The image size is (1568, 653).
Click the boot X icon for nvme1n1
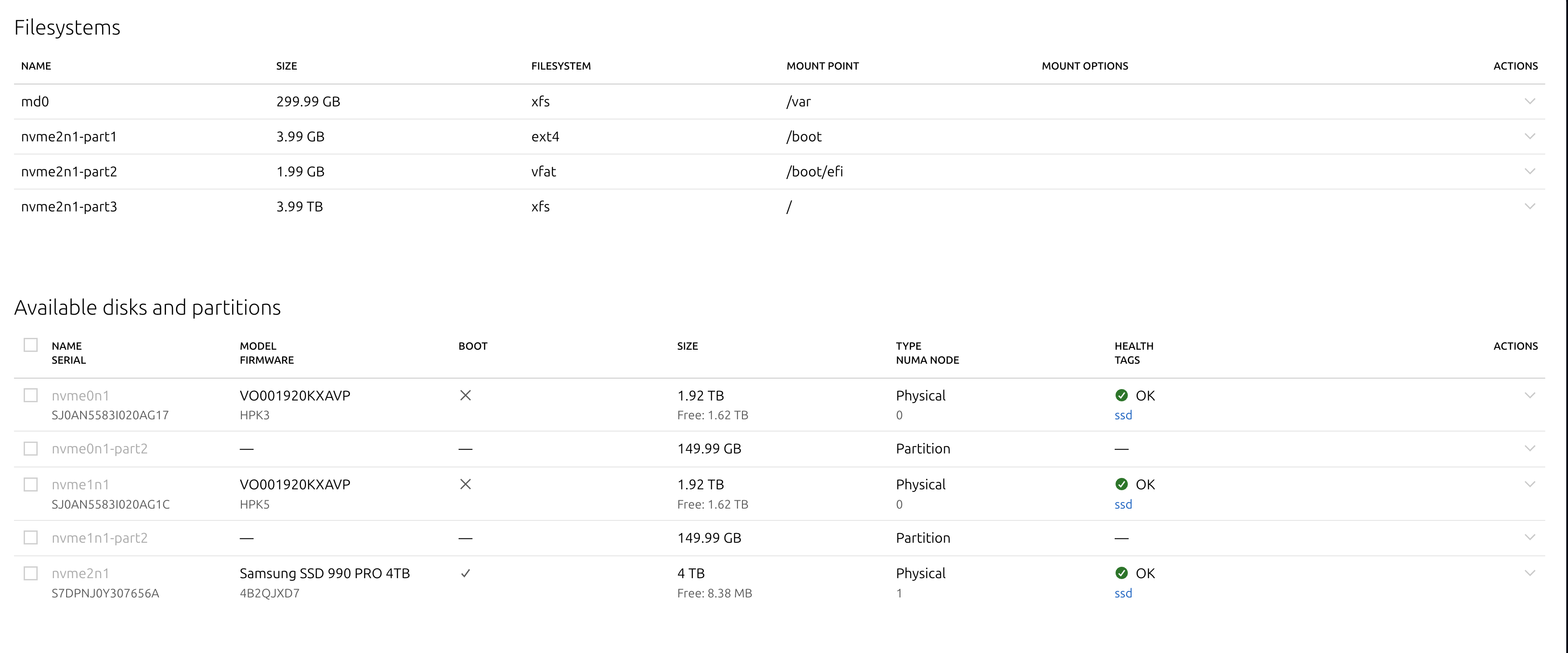tap(466, 484)
